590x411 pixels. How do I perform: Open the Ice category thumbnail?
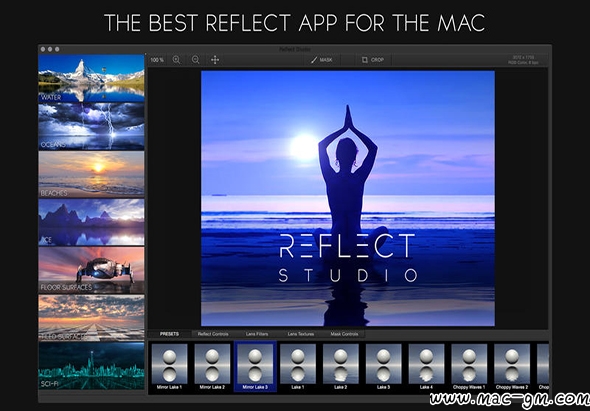tap(91, 222)
